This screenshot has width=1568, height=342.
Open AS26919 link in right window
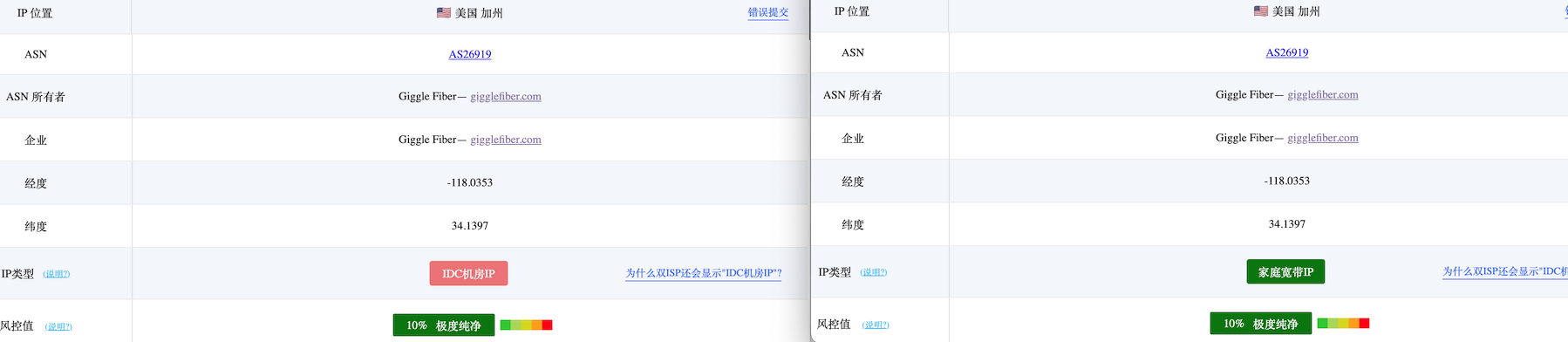[1287, 52]
